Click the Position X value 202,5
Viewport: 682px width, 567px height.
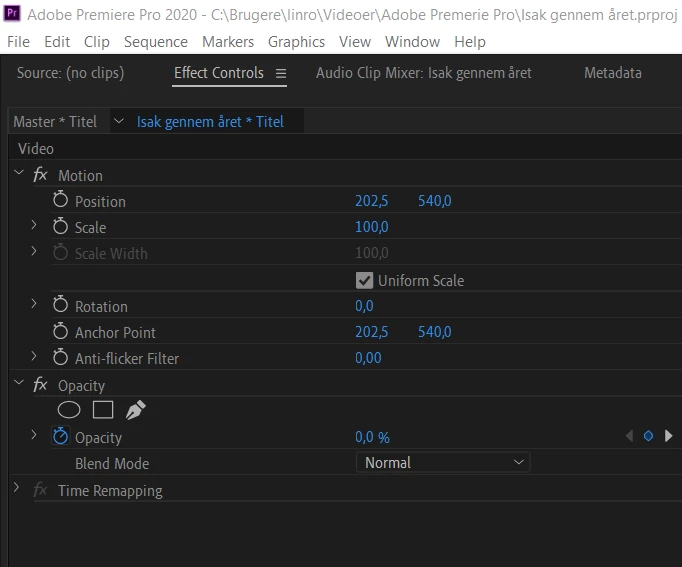point(371,201)
